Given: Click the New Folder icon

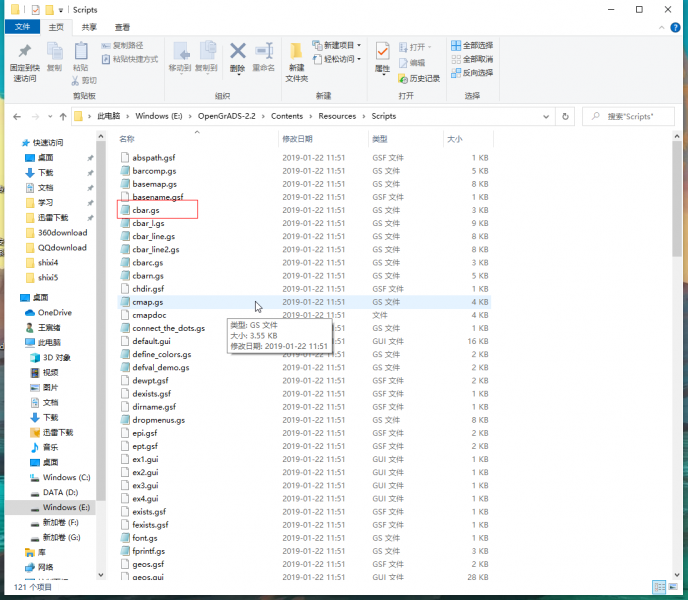Looking at the screenshot, I should [x=297, y=56].
